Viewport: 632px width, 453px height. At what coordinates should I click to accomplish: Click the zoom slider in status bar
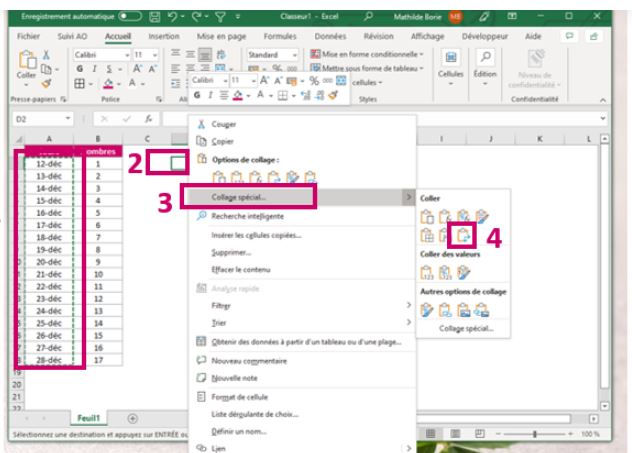coord(534,434)
